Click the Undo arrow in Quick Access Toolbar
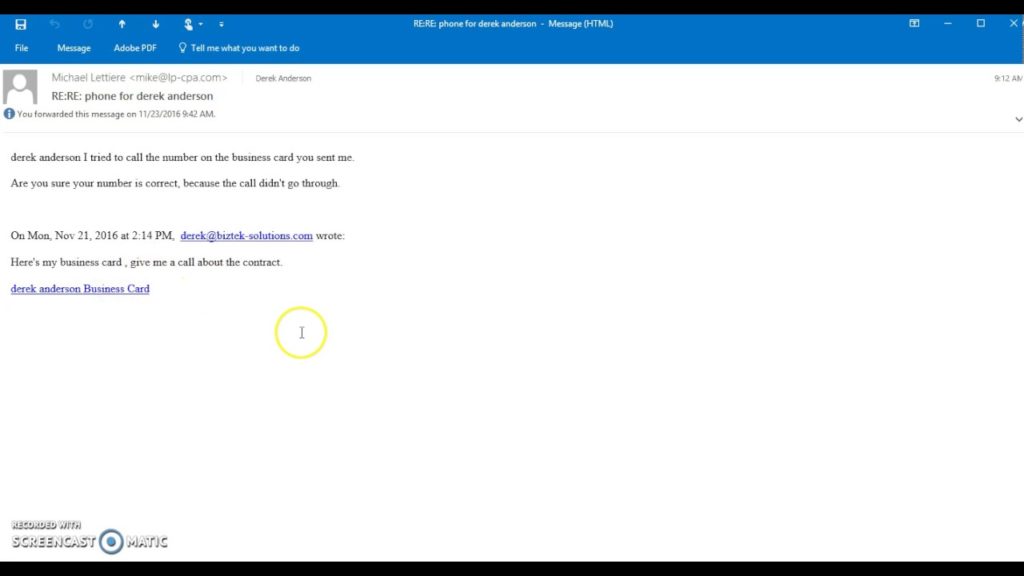 click(x=55, y=24)
